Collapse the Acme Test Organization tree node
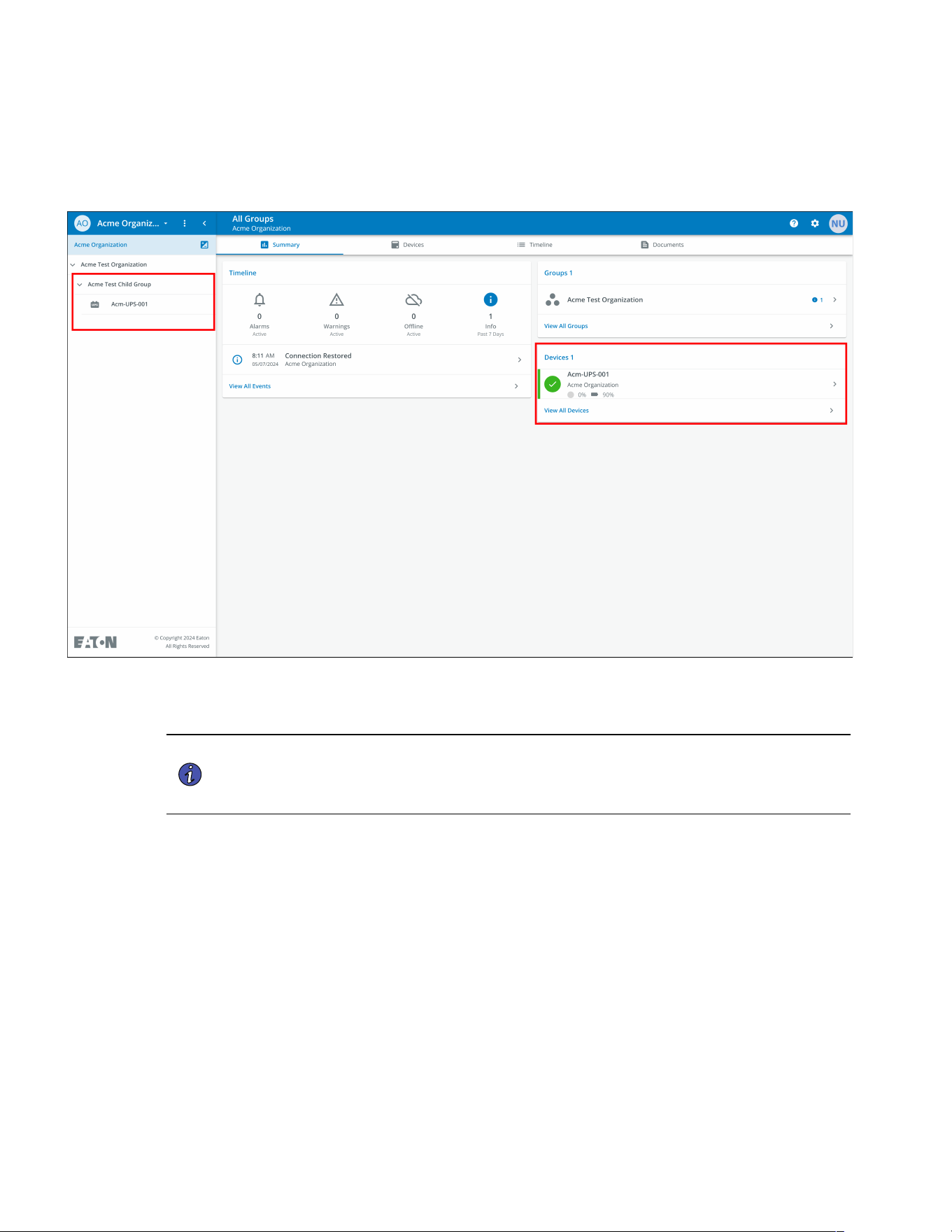Image resolution: width=952 pixels, height=1232 pixels. [73, 264]
